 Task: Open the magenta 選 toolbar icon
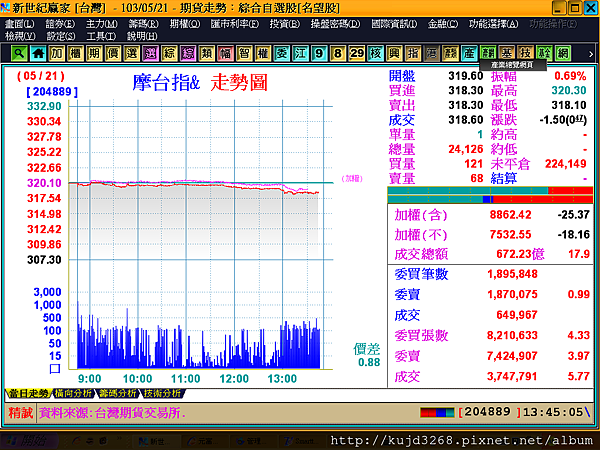click(150, 53)
